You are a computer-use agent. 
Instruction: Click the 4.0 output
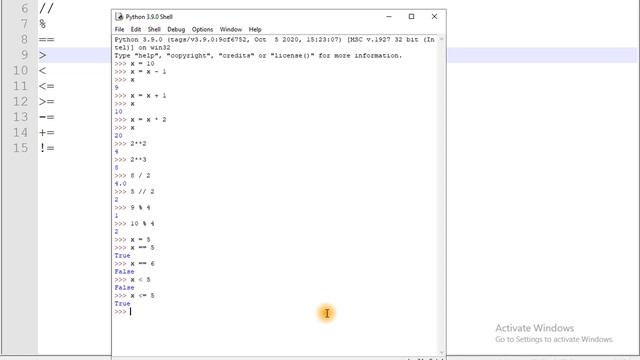120,184
